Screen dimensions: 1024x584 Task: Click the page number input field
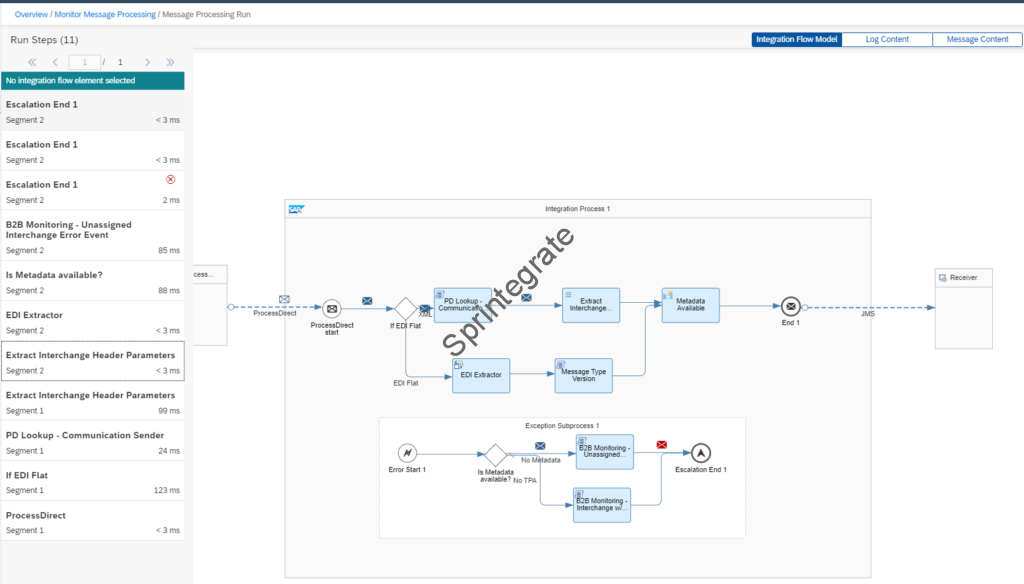tap(84, 62)
